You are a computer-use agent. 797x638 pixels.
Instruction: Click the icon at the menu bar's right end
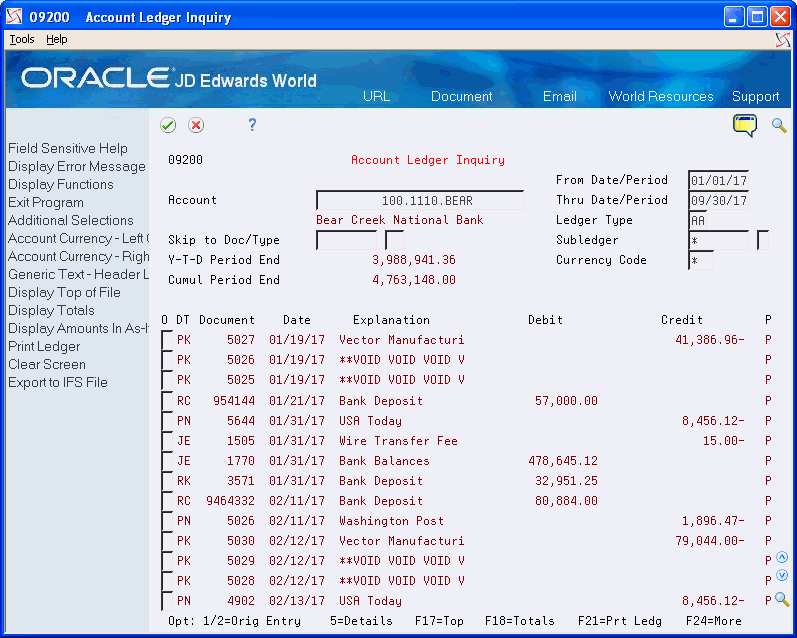coord(783,40)
